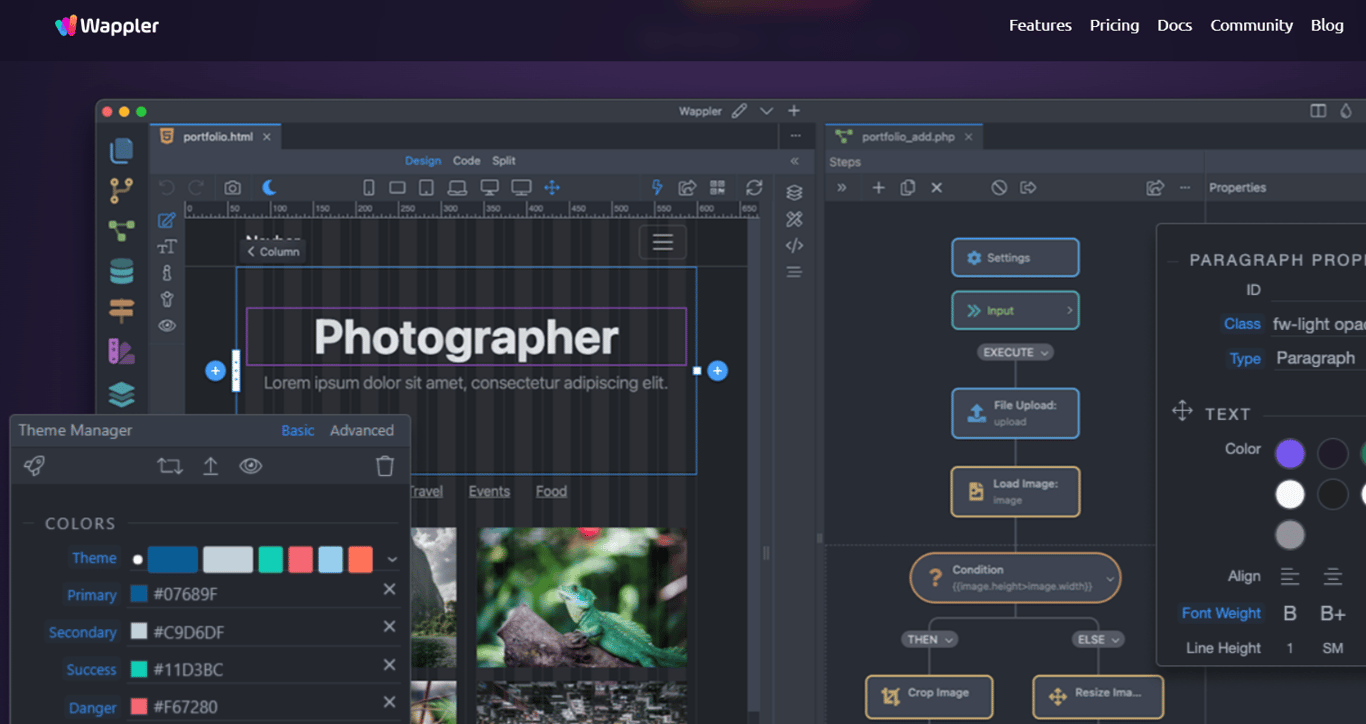
Task: Click the disable step circle-slash icon
Action: pos(999,187)
